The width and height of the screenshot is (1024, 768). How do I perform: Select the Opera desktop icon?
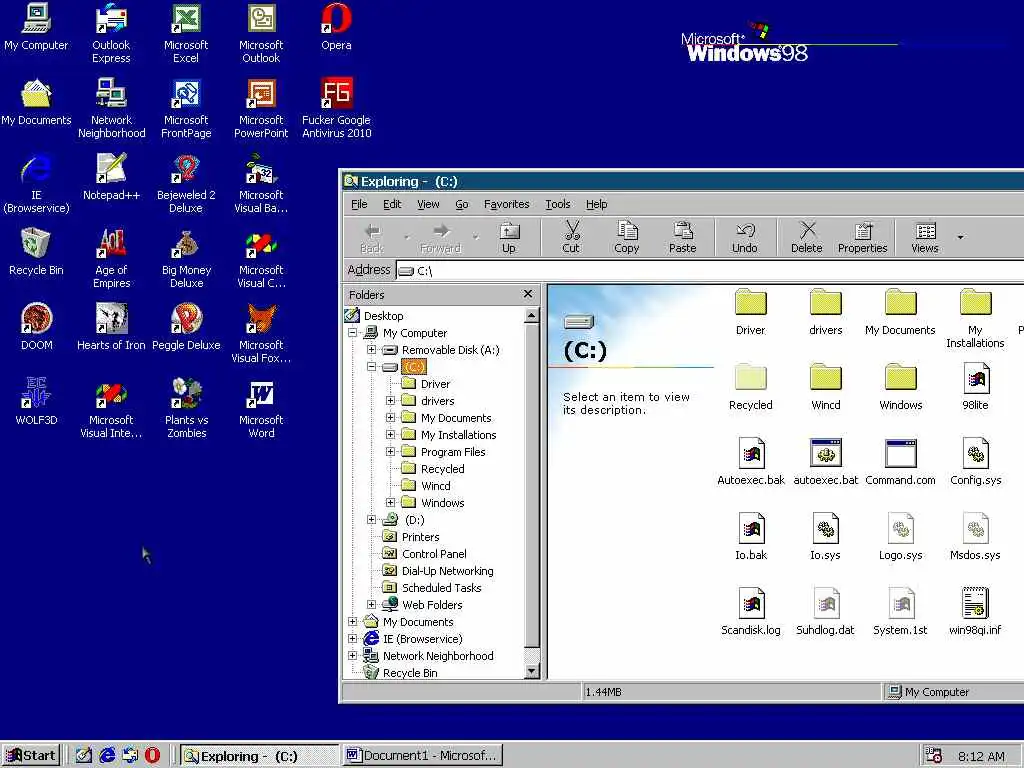[x=336, y=27]
